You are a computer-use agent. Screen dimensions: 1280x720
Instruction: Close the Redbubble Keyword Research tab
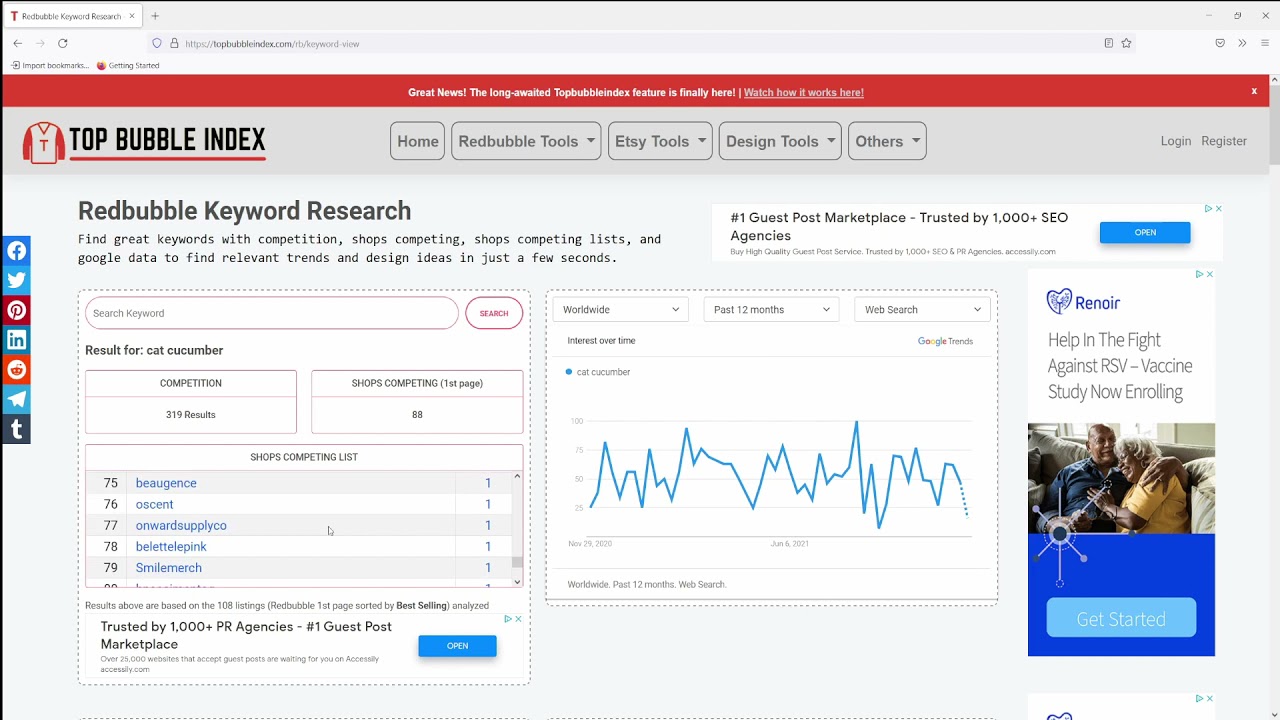(131, 16)
